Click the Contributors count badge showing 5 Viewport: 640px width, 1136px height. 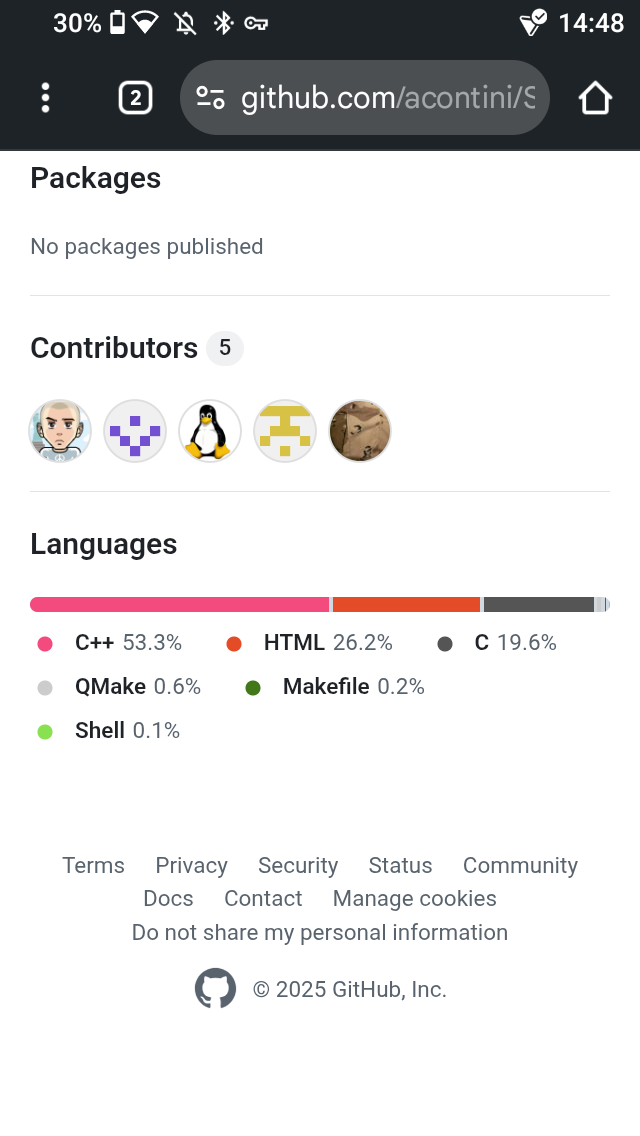coord(225,348)
